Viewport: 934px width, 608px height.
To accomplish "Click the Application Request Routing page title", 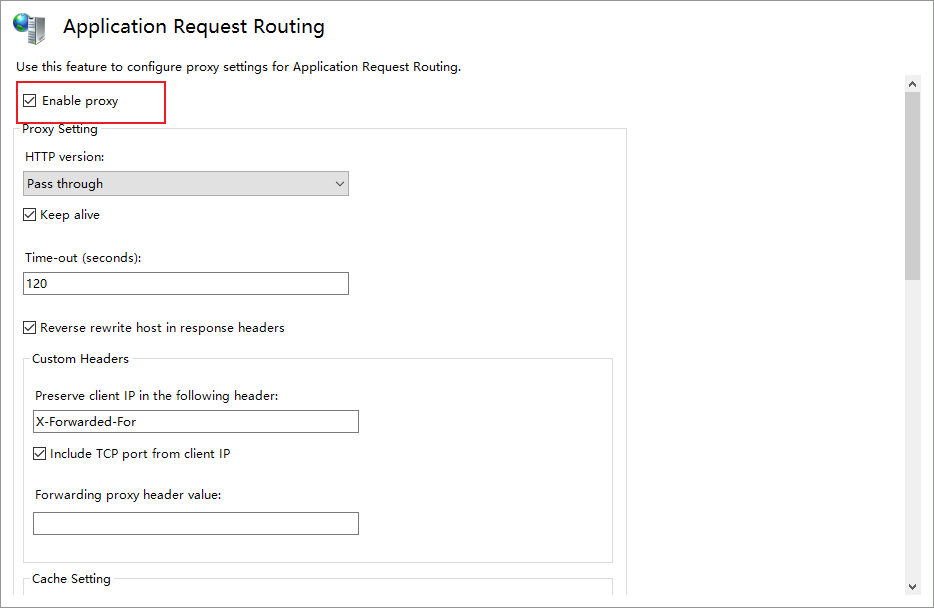I will [194, 27].
